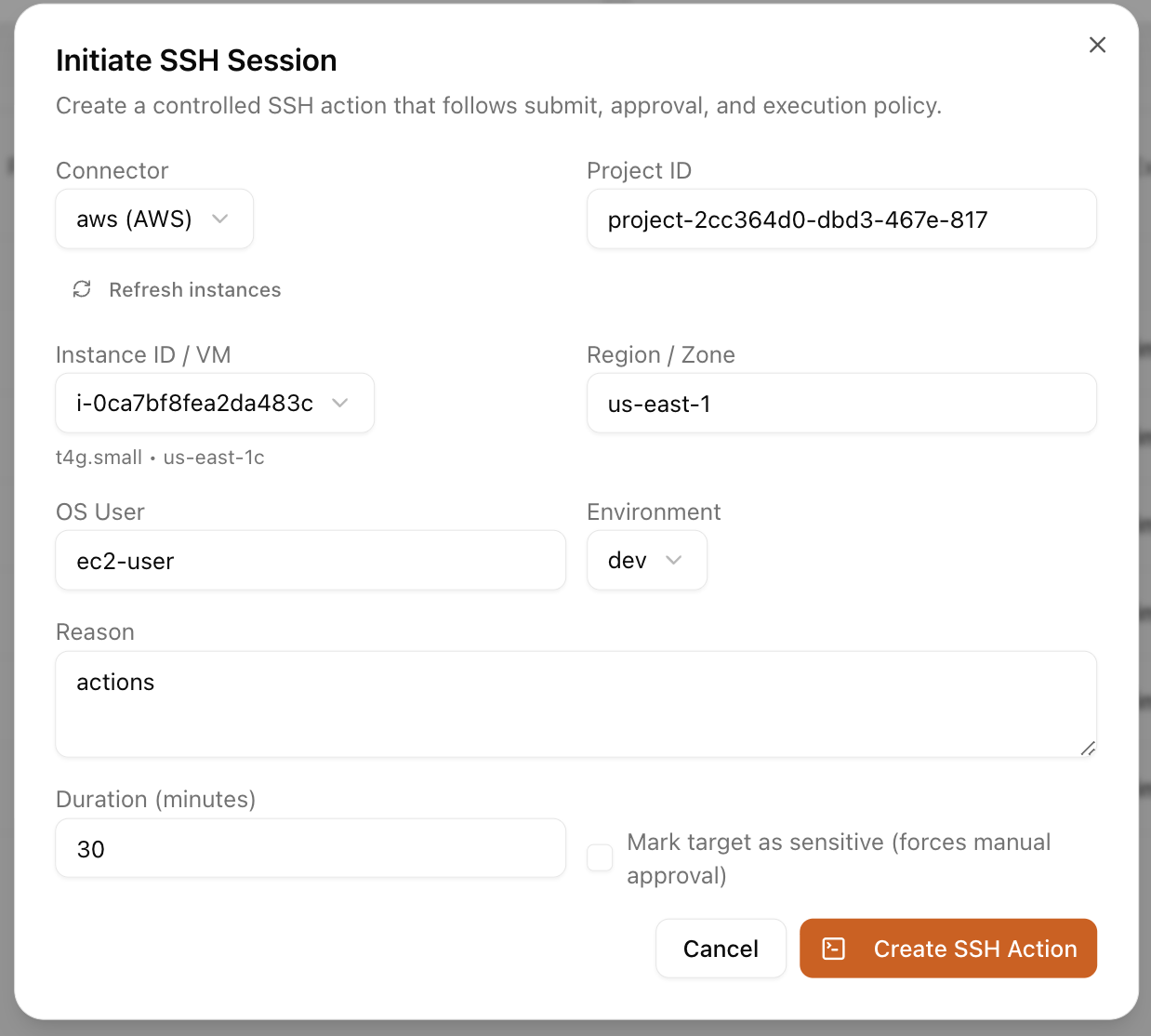
Task: Click the OS User field containing ec2-user
Action: point(311,560)
